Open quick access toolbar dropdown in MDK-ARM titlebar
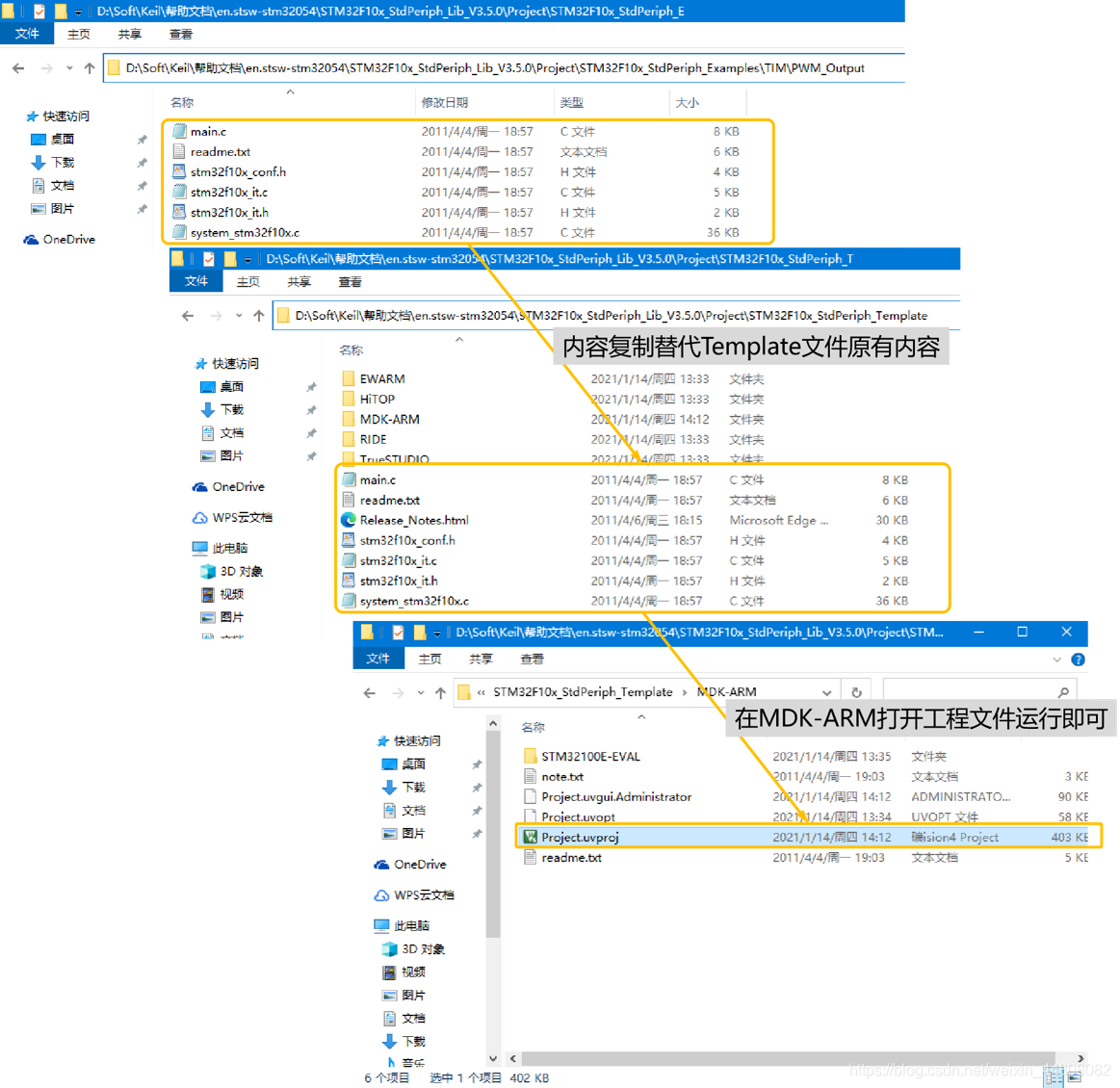Screen dimensions: 1120x1088 pyautogui.click(x=436, y=633)
